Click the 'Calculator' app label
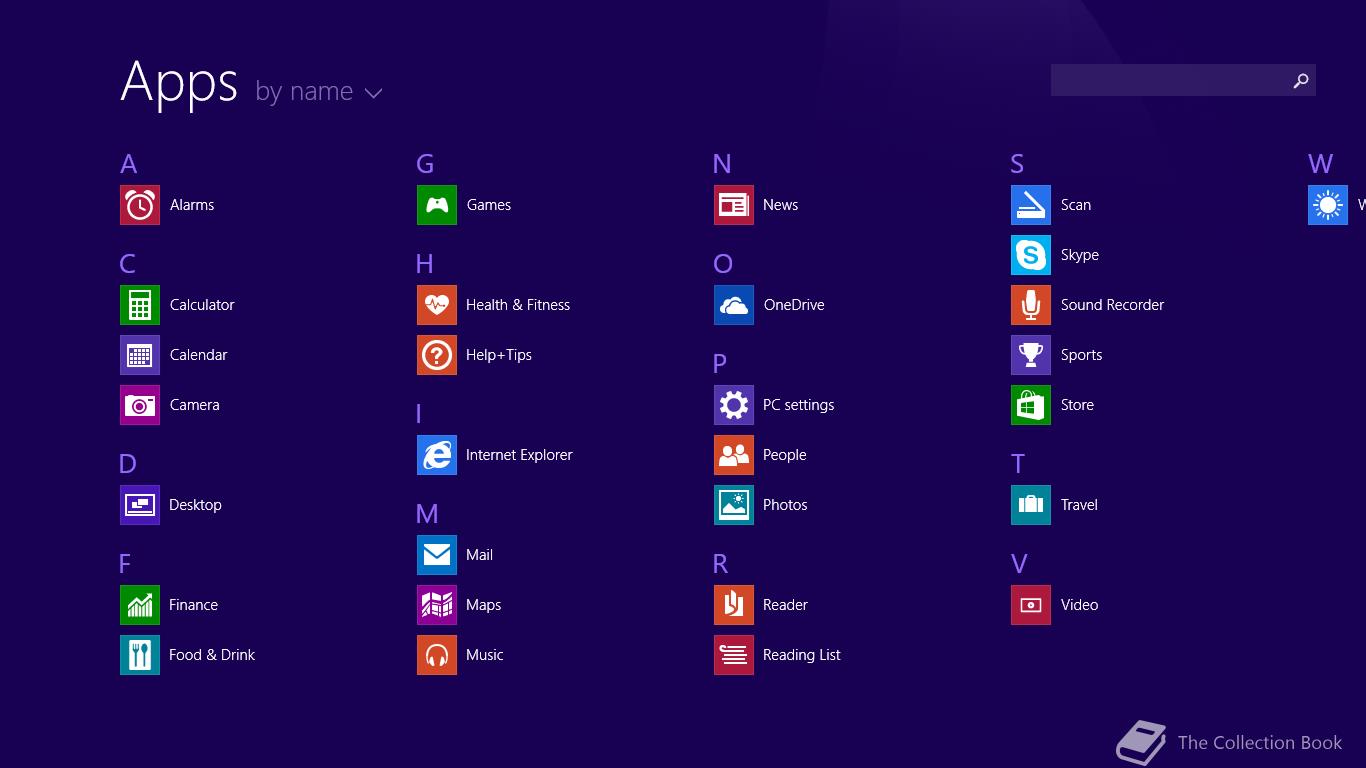This screenshot has width=1366, height=768. pos(202,305)
